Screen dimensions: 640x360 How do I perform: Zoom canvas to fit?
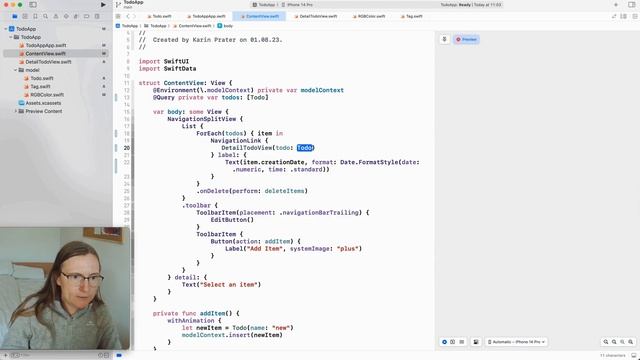(x=622, y=342)
